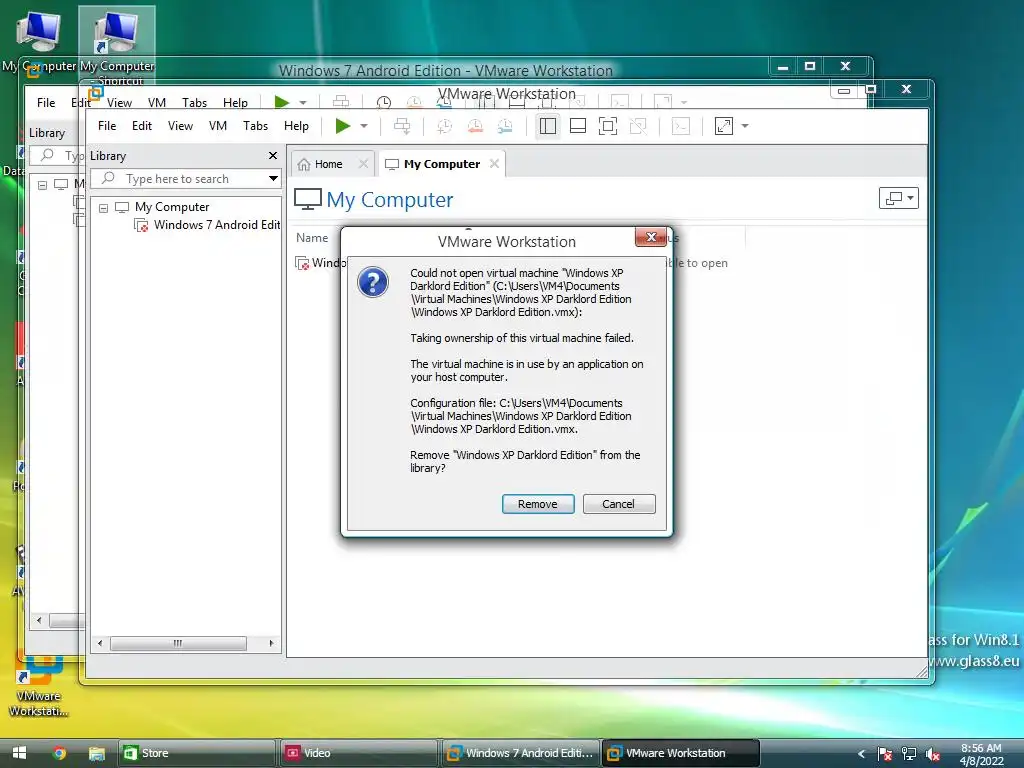Click network tray icon
Image resolution: width=1024 pixels, height=768 pixels.
coord(908,754)
